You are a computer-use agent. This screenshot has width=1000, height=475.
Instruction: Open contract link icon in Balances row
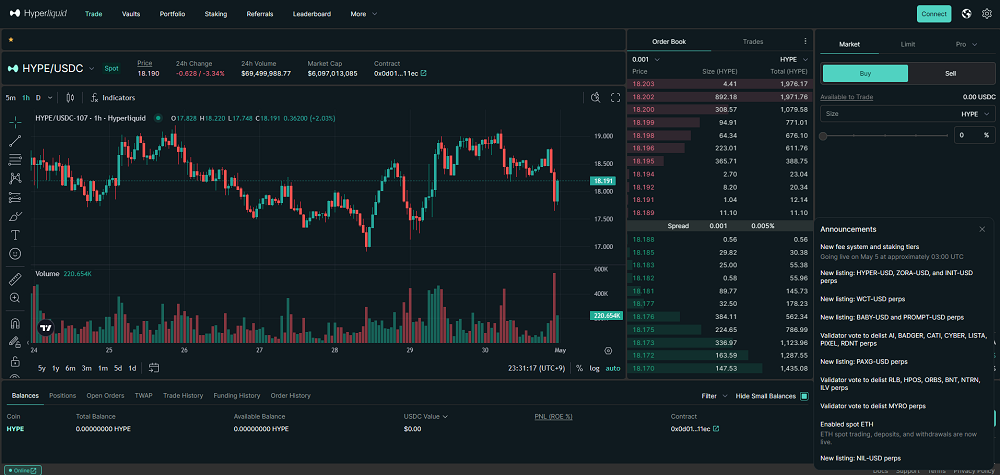(716, 428)
